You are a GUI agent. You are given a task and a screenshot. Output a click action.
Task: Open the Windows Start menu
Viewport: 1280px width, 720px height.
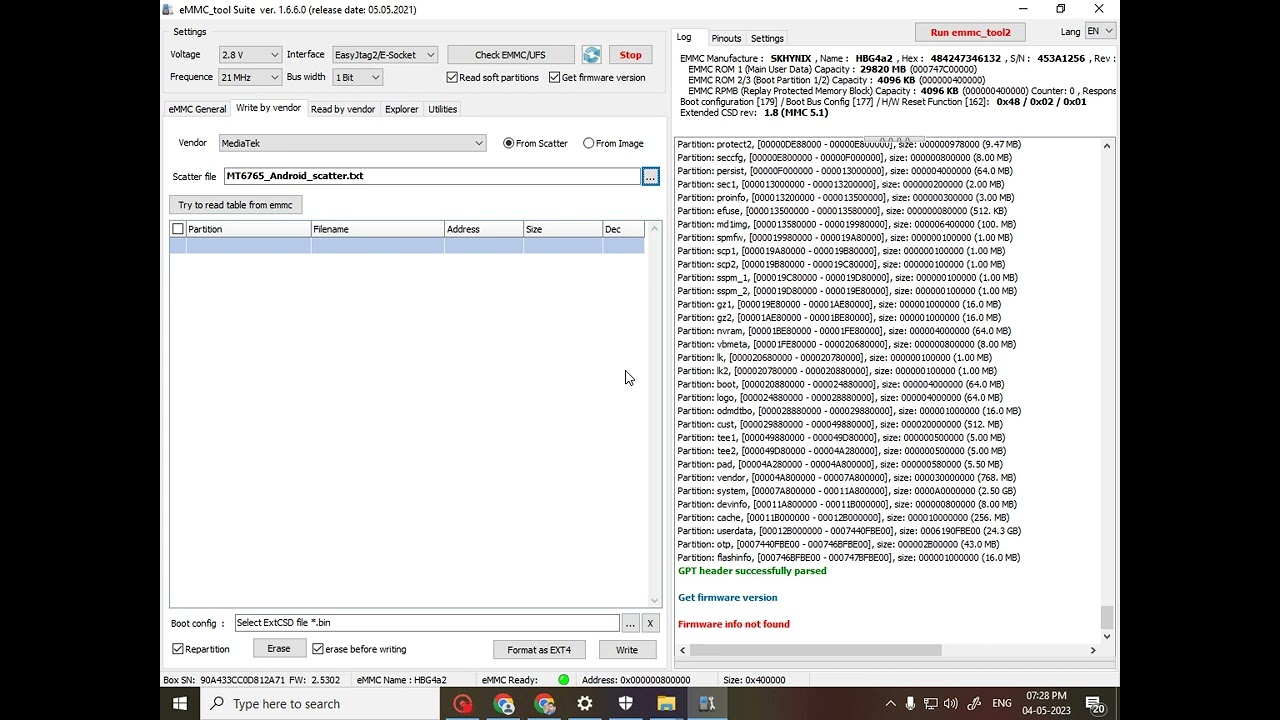pos(180,704)
